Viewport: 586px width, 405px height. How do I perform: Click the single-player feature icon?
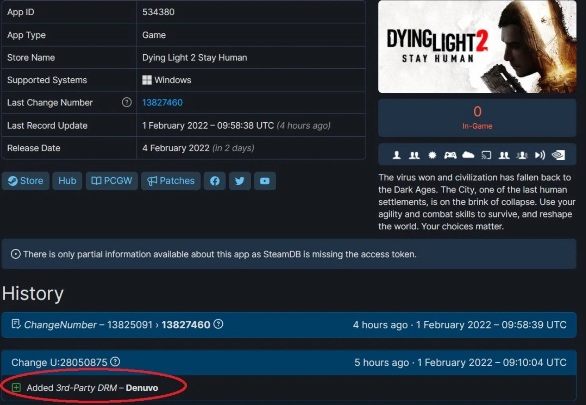click(x=397, y=155)
